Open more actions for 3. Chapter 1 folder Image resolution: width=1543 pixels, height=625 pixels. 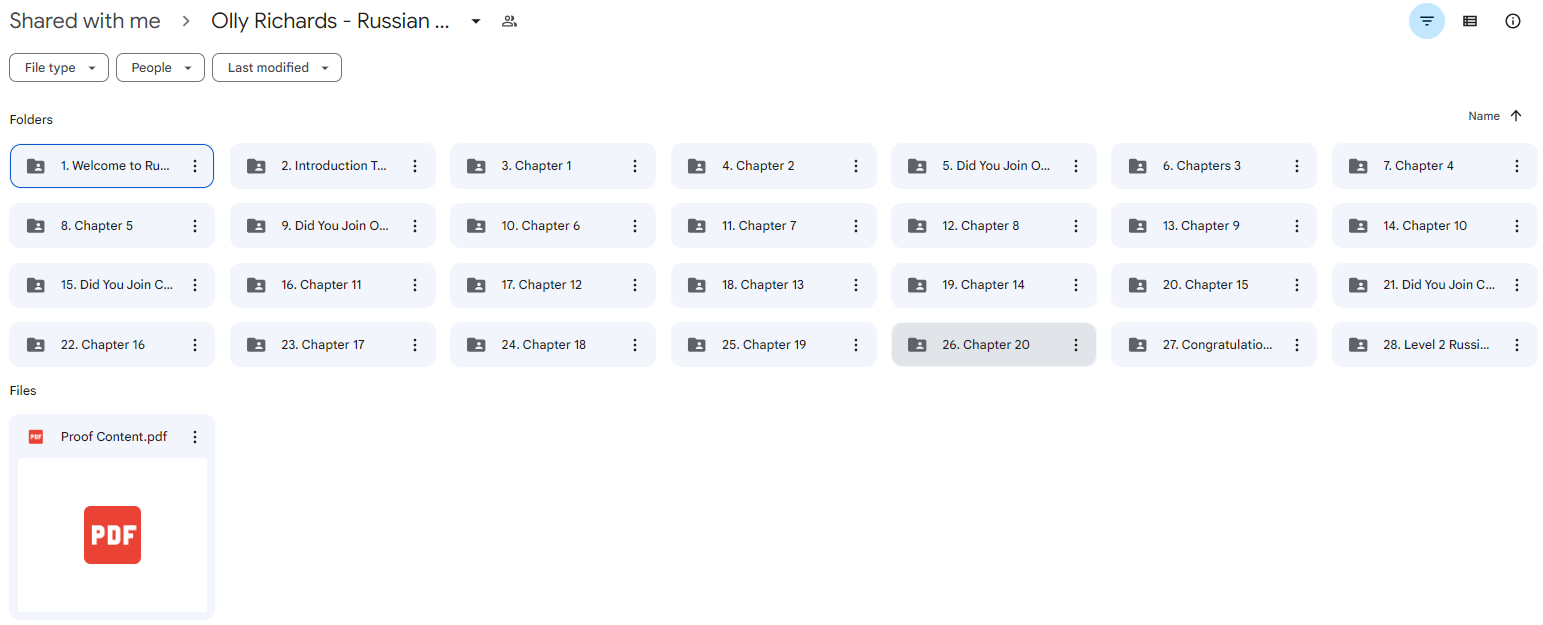point(635,166)
